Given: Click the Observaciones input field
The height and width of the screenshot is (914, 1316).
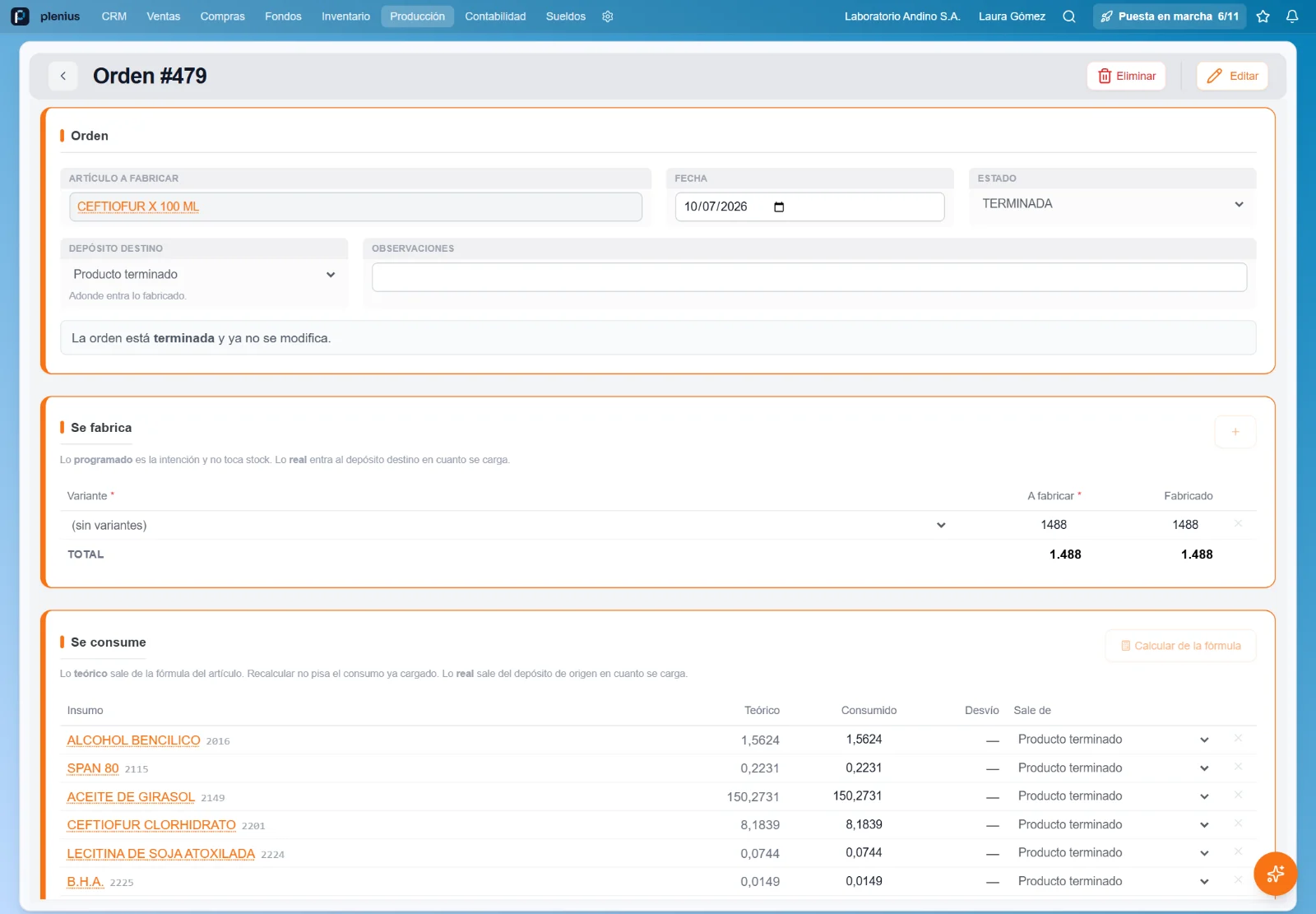Looking at the screenshot, I should click(809, 277).
